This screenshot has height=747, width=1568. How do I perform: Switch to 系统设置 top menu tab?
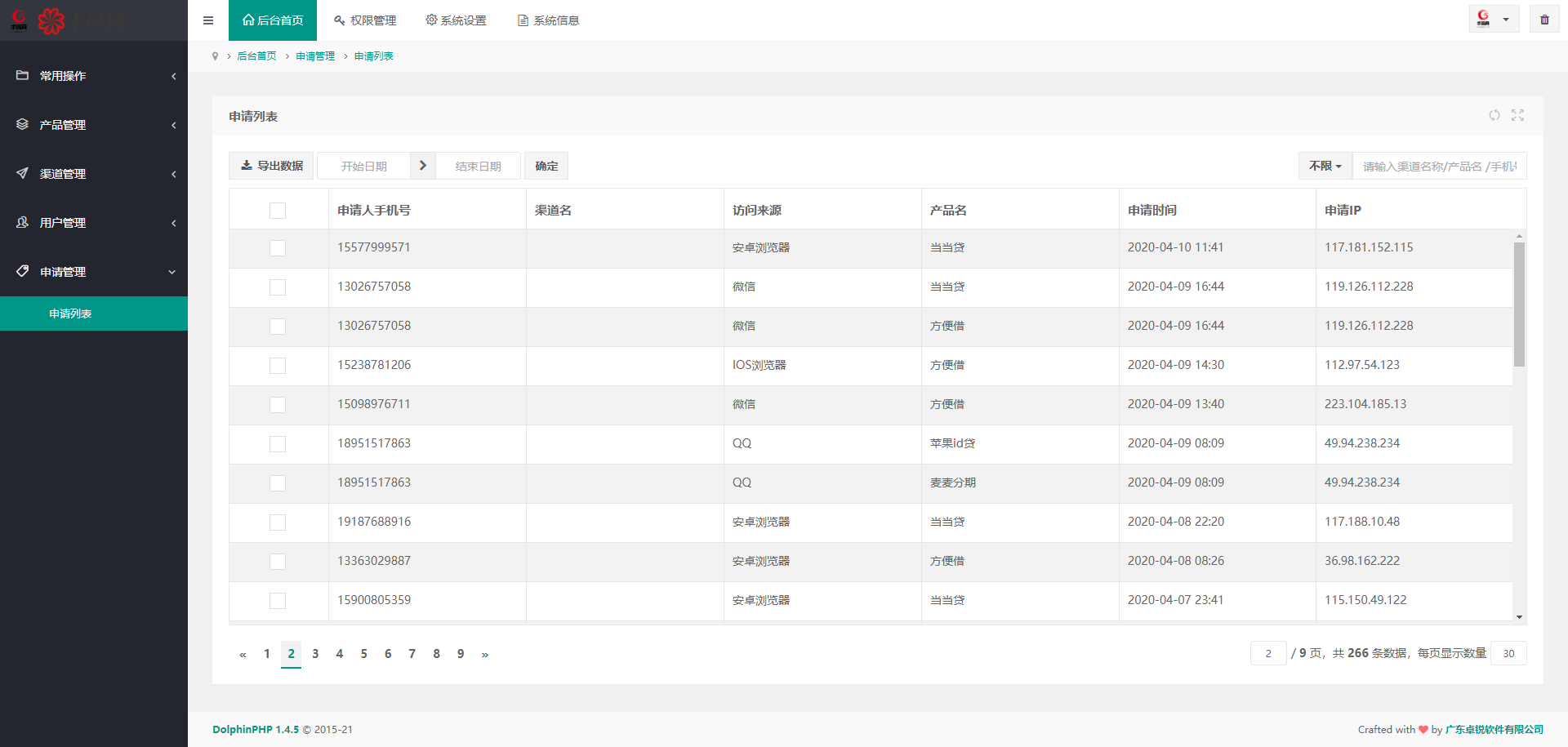pos(456,20)
